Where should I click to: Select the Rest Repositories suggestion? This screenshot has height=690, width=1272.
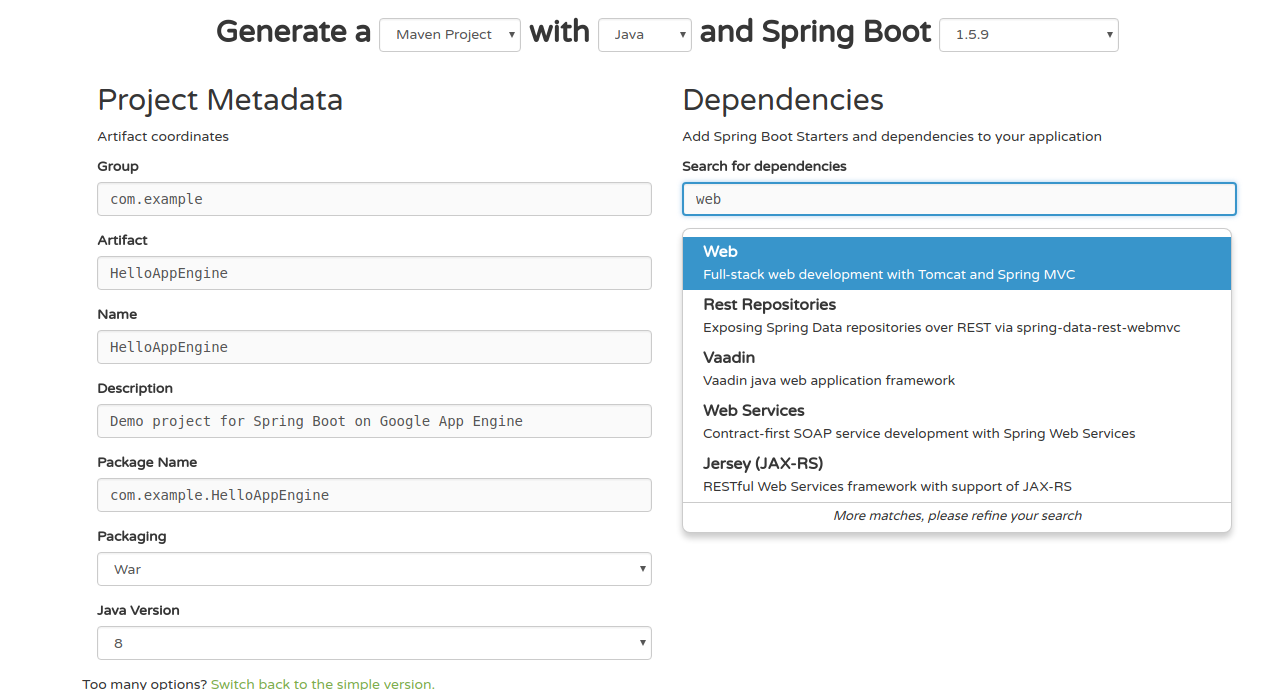click(x=957, y=316)
